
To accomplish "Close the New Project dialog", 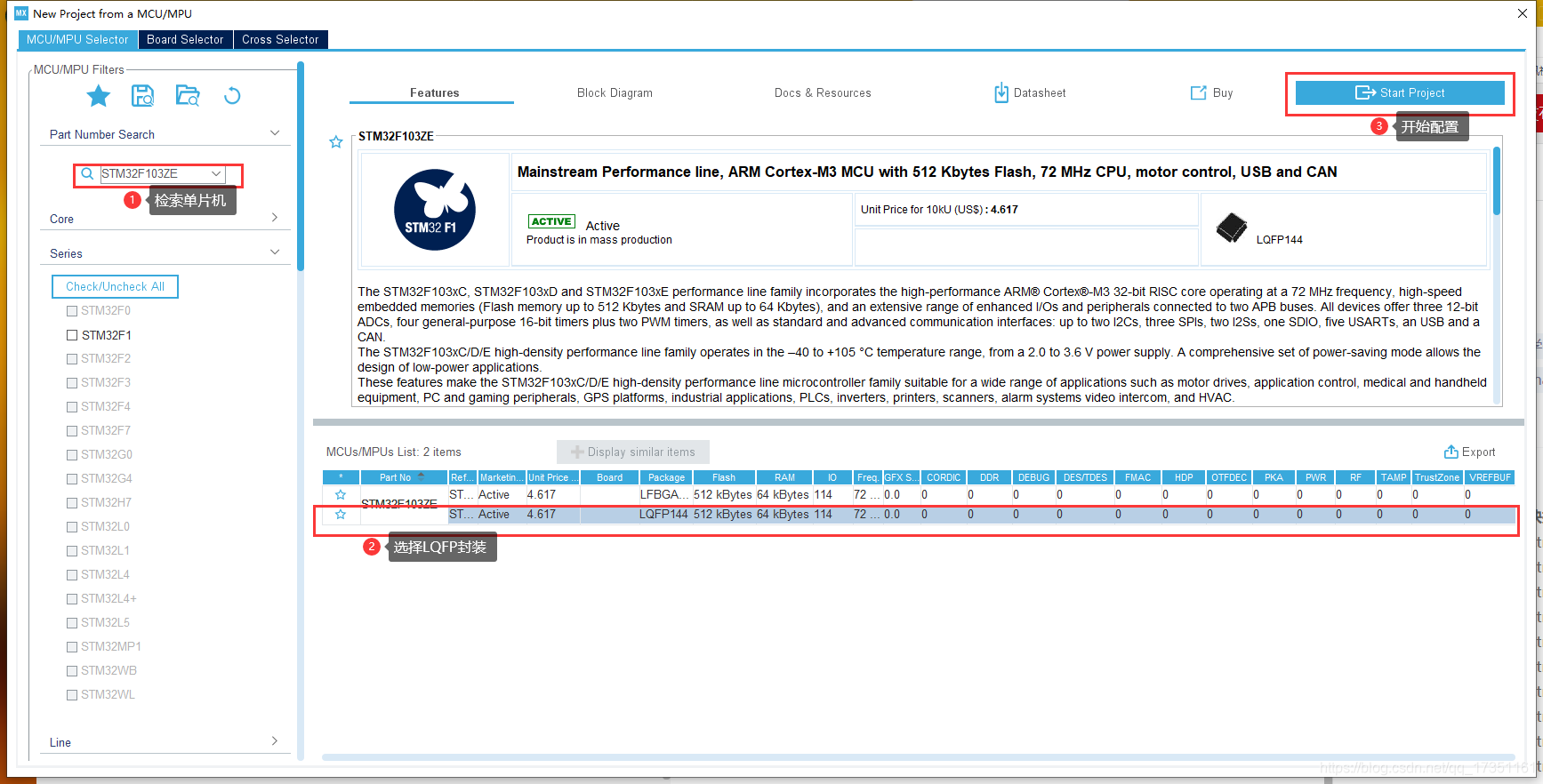I will pos(1523,13).
